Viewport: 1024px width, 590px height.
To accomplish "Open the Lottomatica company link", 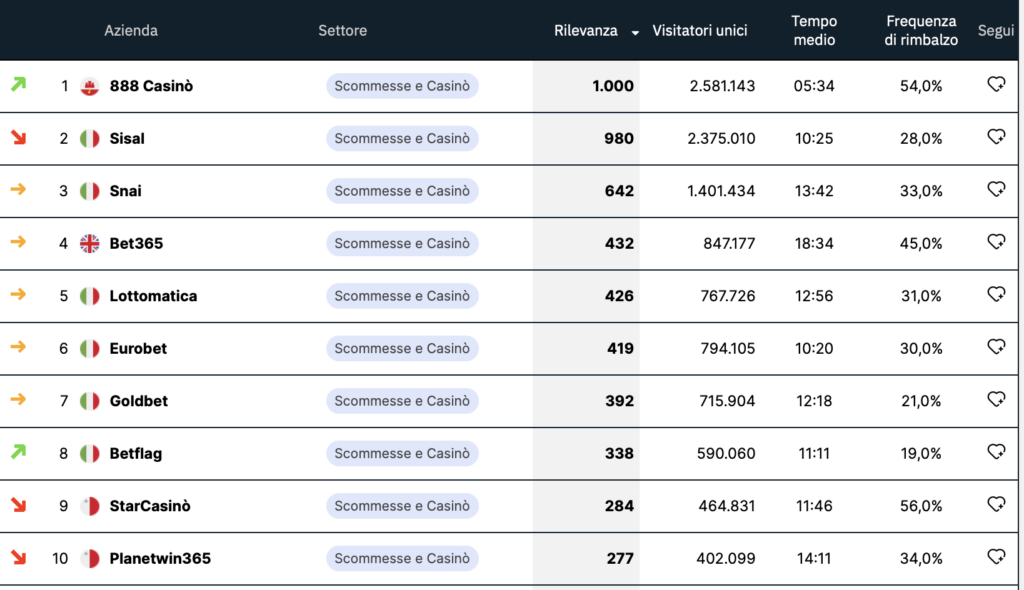I will click(x=153, y=296).
